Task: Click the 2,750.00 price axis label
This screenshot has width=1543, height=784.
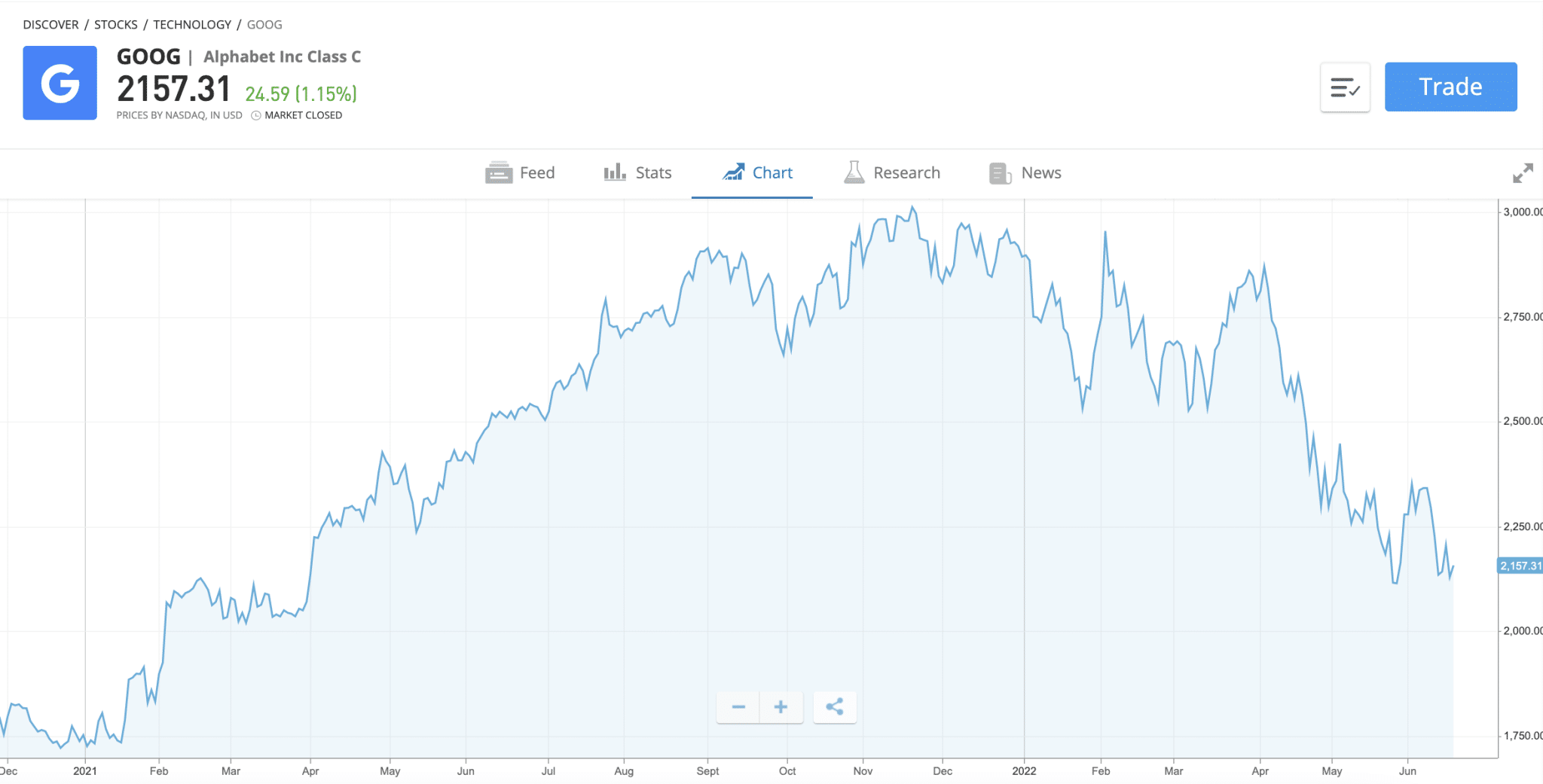Action: (1523, 317)
